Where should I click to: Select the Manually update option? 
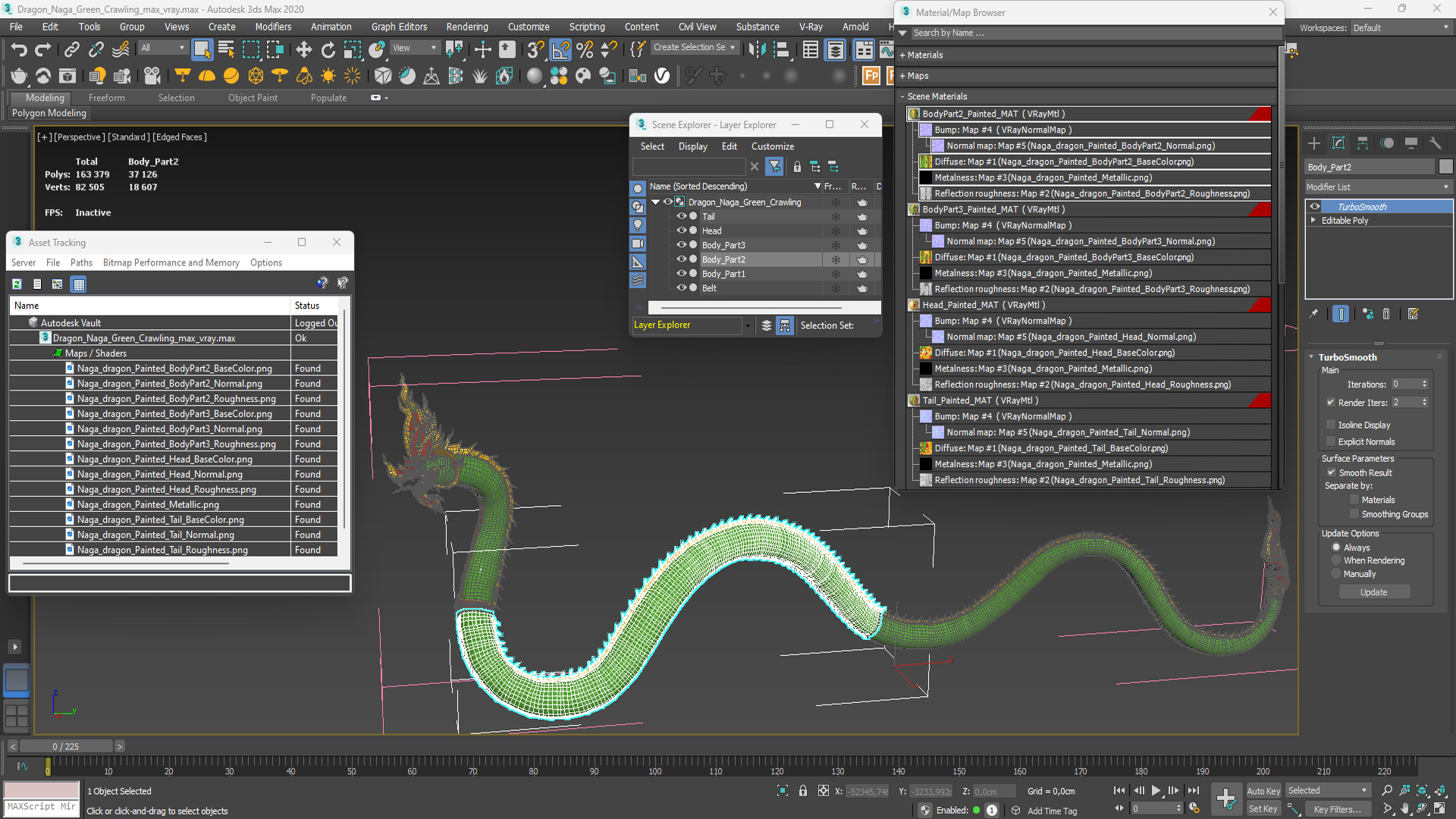pos(1336,574)
